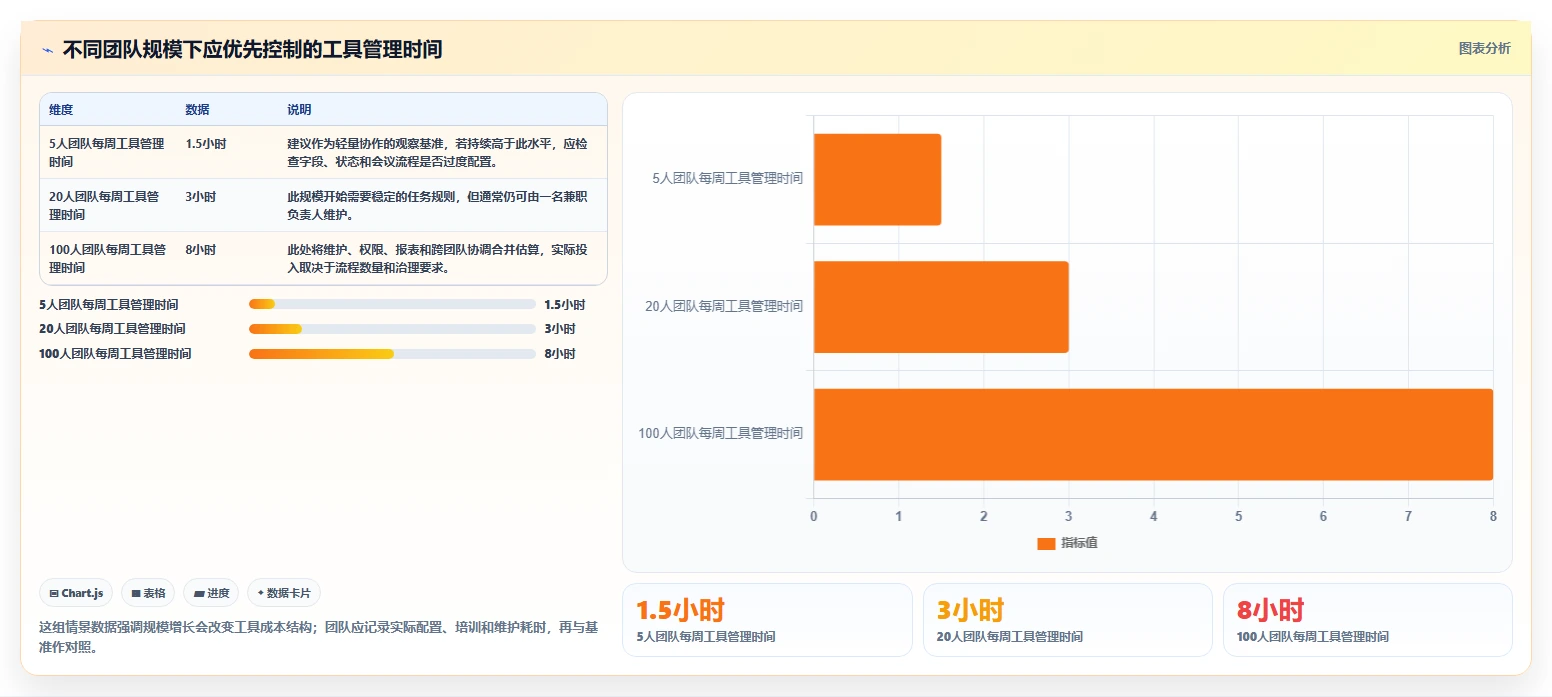Click the 1.5小时 progress bar
The height and width of the screenshot is (697, 1552).
point(392,304)
